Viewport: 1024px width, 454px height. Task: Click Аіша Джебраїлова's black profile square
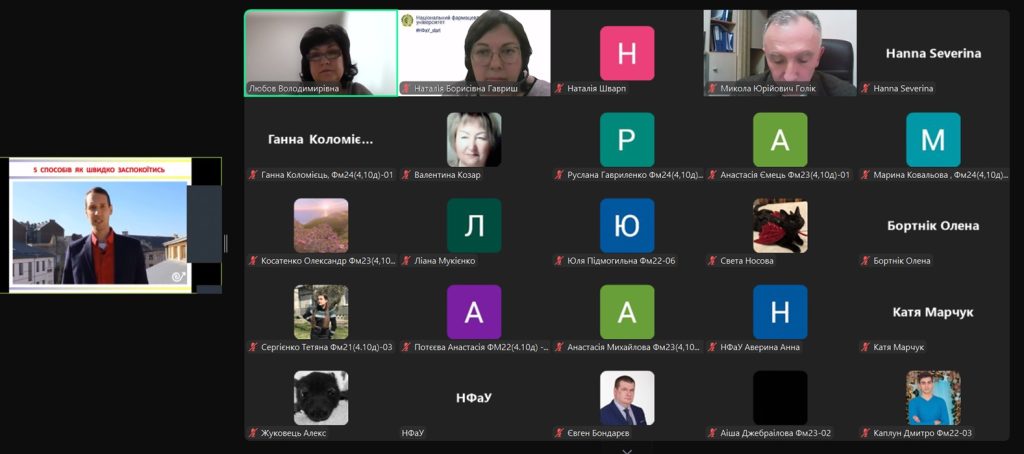(780, 398)
